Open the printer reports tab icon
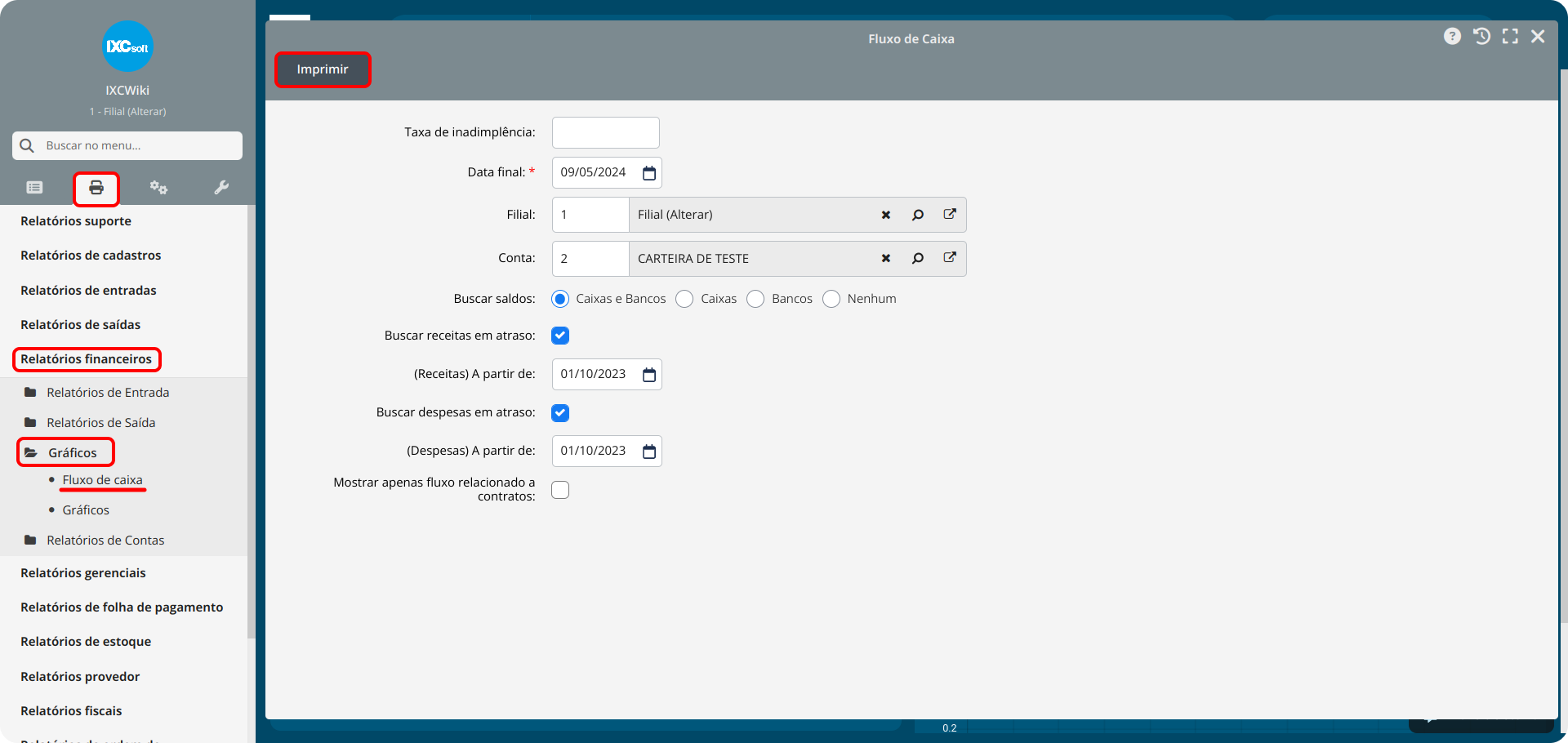This screenshot has width=1568, height=743. click(96, 188)
